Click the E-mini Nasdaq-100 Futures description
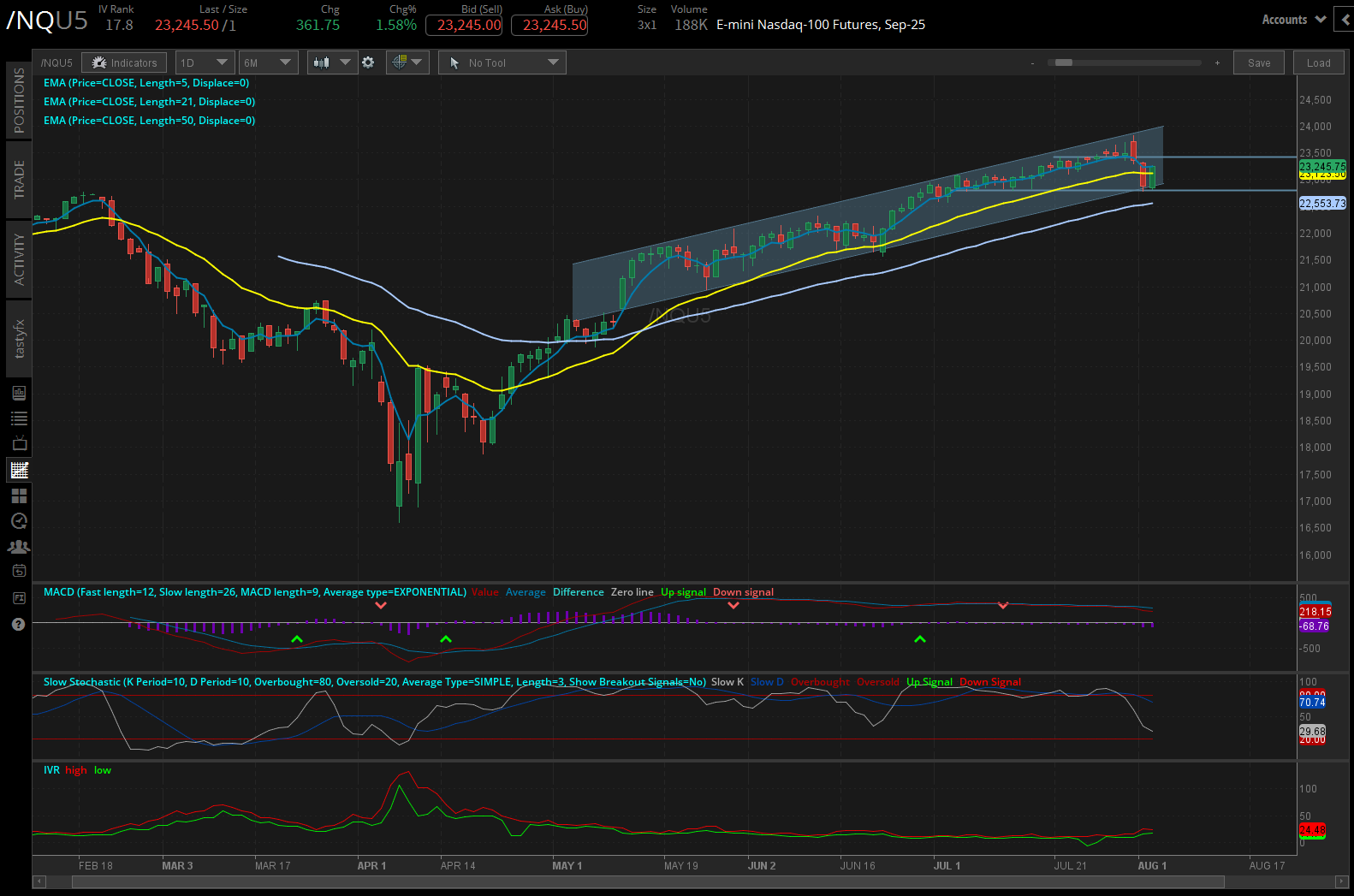Screen dimensions: 1354x896 click(821, 25)
